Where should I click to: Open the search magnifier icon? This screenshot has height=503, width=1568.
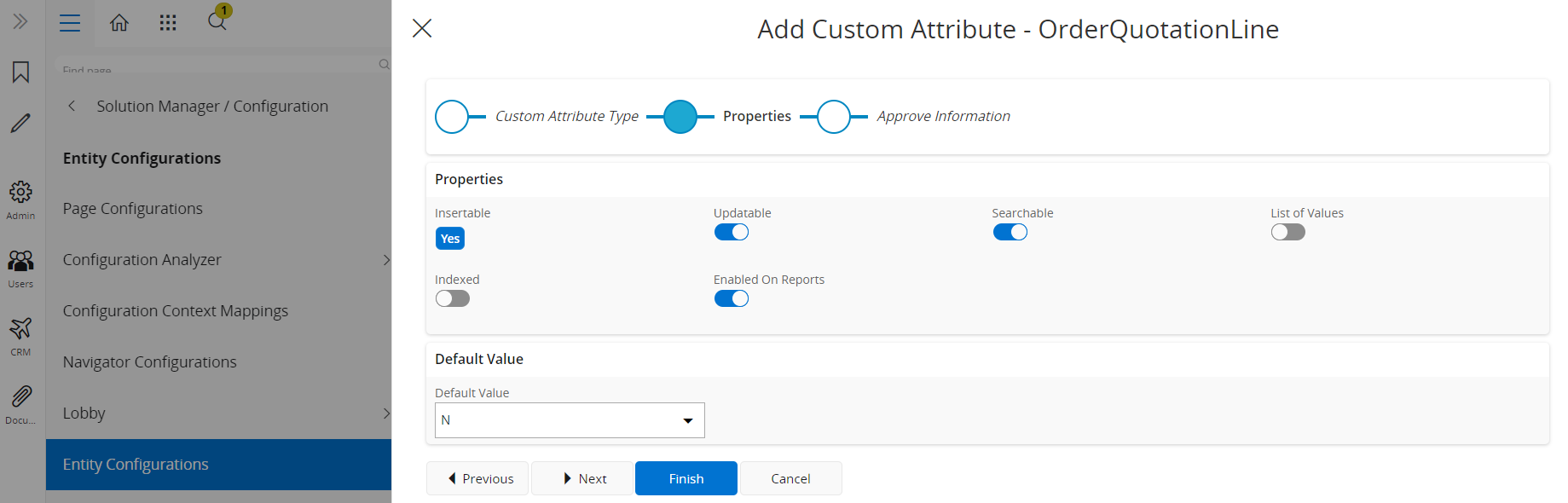[x=217, y=21]
